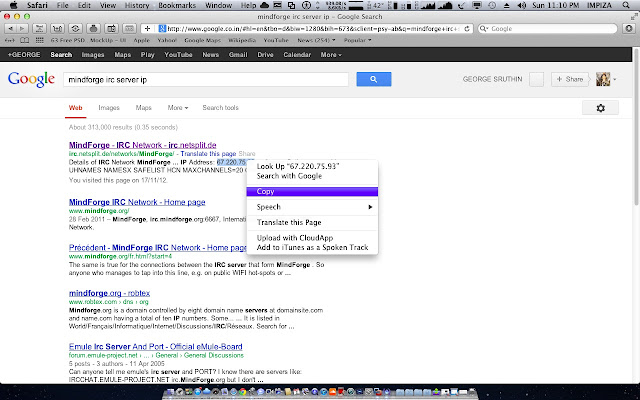Viewport: 640px width, 400px height.
Task: Open YouTube from the black Google bar
Action: click(178, 55)
